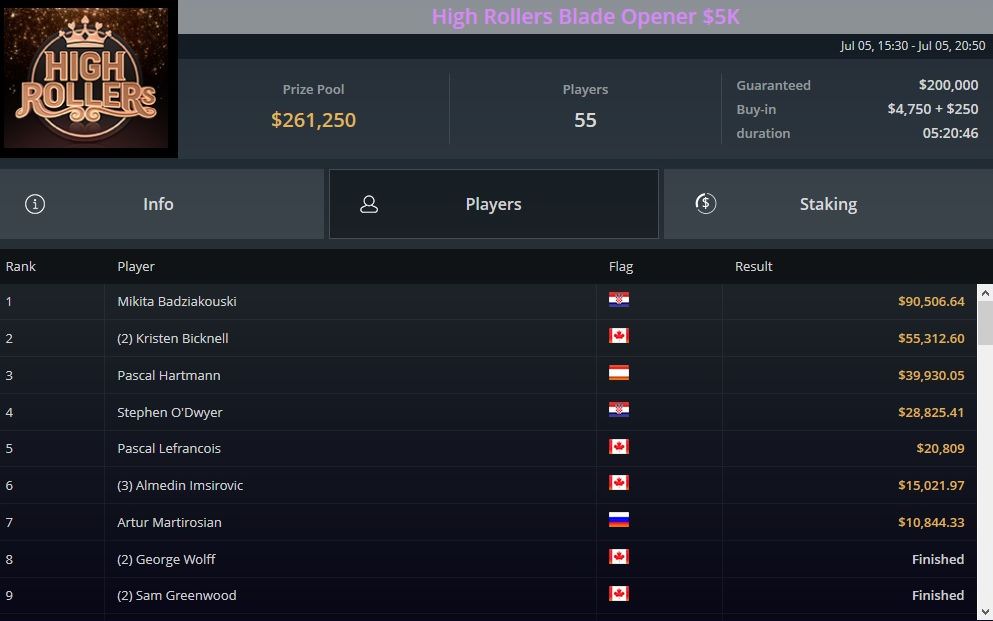Open the Info tab
Viewport: 993px width, 621px height.
pos(161,204)
